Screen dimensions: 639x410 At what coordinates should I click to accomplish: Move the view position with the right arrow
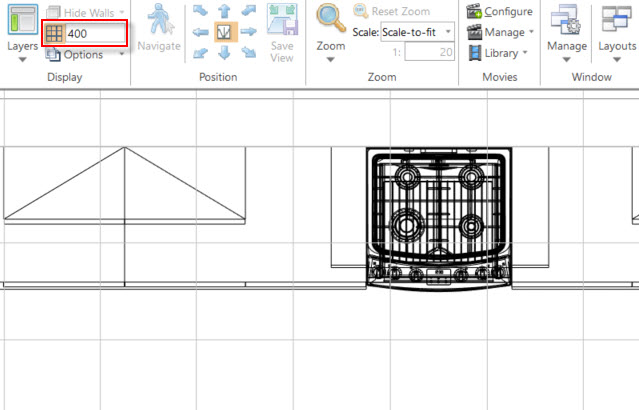(249, 31)
